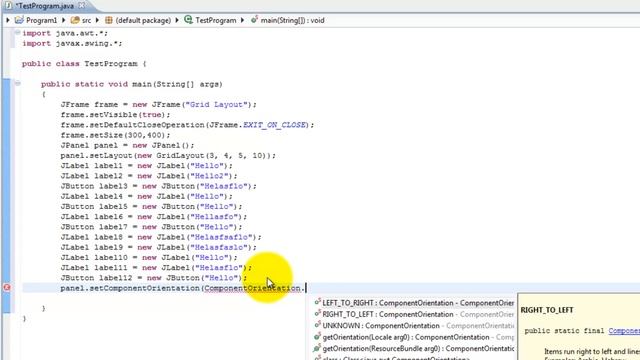640x360 pixels.
Task: Click the default package icon
Action: coord(109,20)
